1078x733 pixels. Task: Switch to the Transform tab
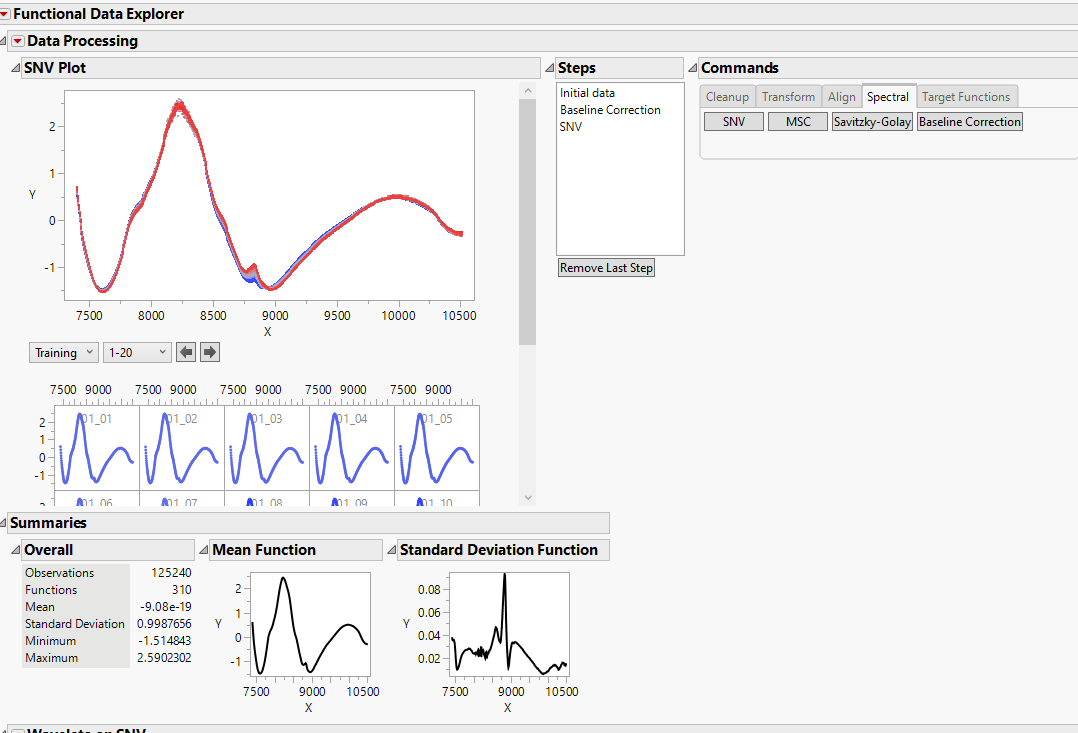click(x=788, y=96)
